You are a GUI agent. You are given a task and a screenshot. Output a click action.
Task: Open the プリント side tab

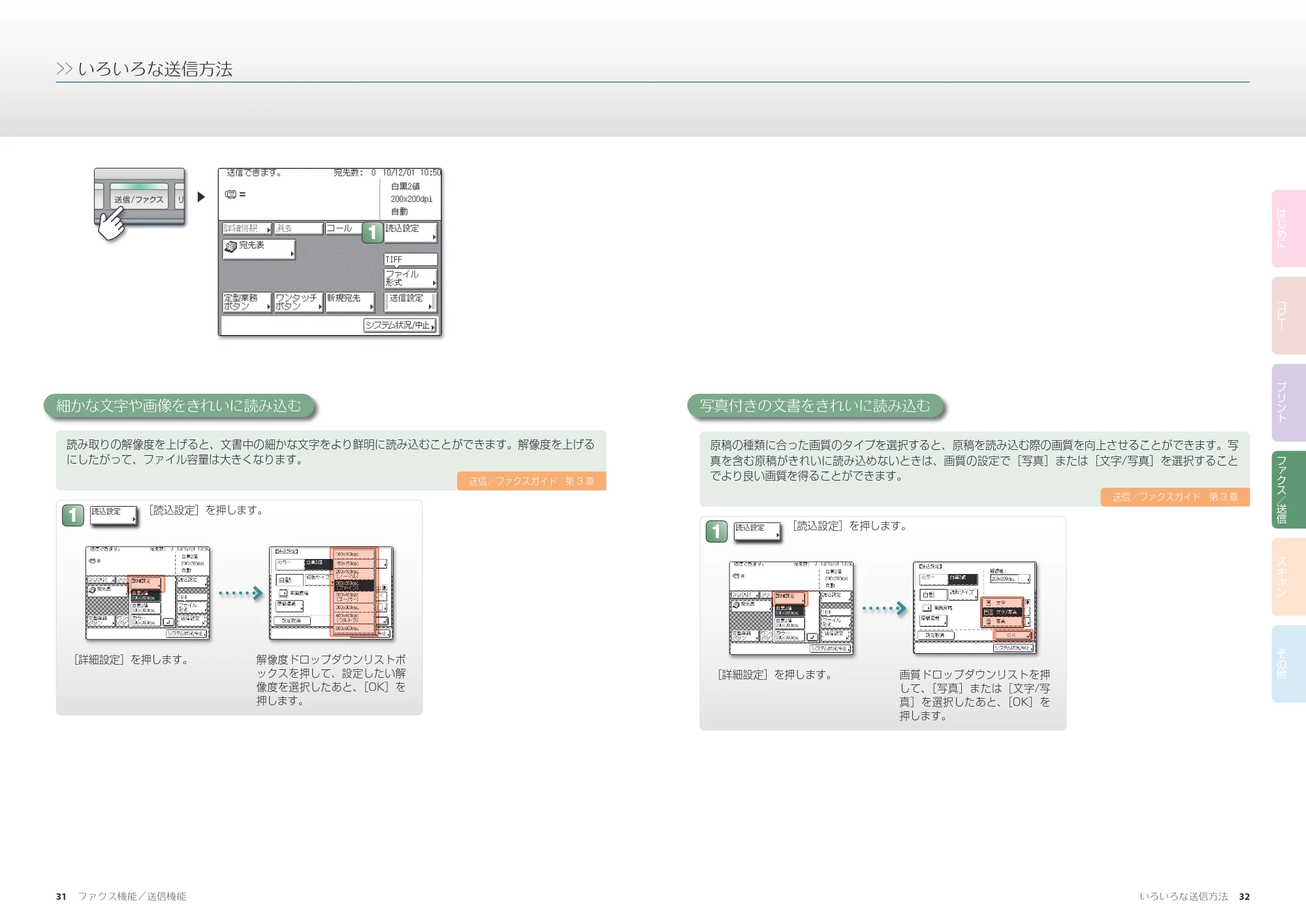click(1288, 402)
